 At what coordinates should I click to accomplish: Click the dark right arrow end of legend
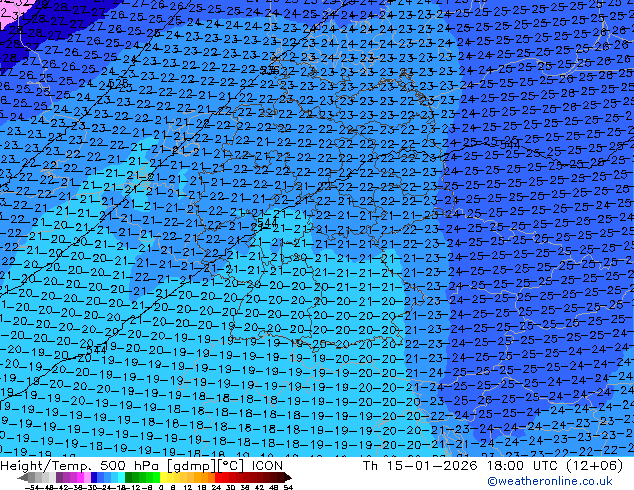click(x=288, y=477)
